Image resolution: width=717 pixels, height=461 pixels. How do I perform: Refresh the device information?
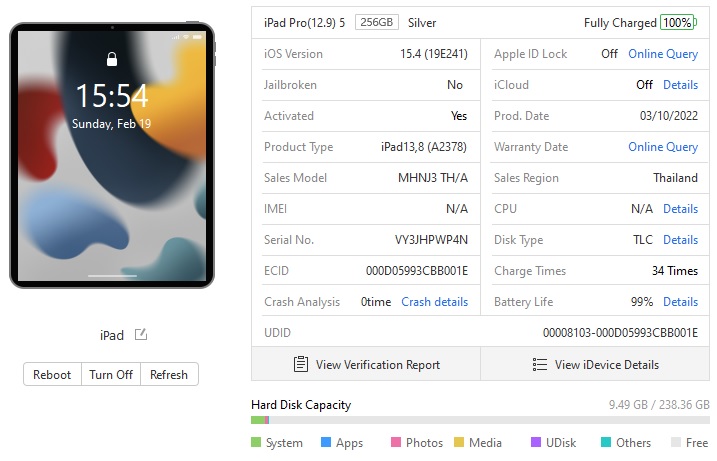pyautogui.click(x=169, y=375)
